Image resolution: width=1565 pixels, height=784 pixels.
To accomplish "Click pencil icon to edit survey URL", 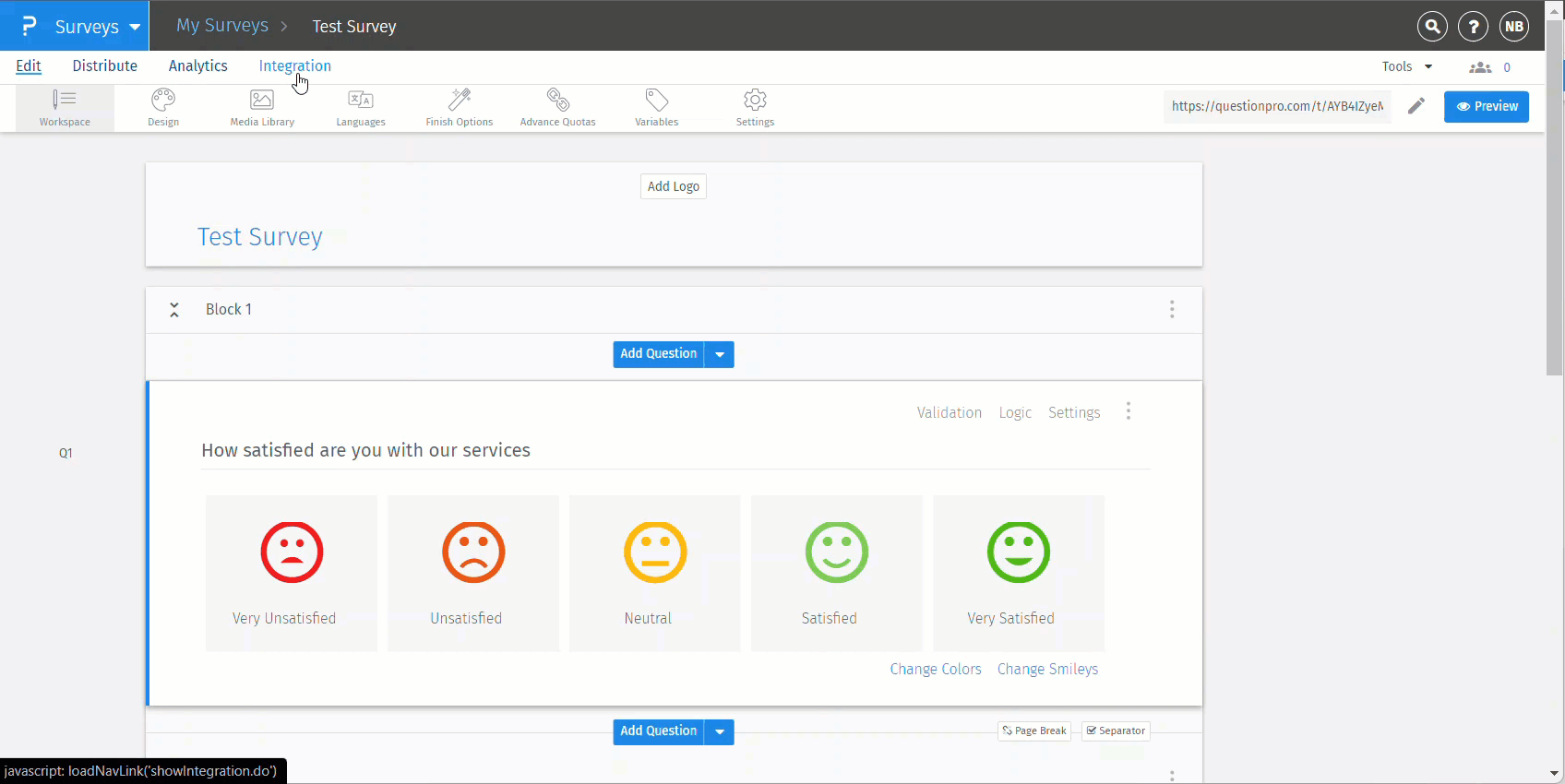I will tap(1416, 106).
